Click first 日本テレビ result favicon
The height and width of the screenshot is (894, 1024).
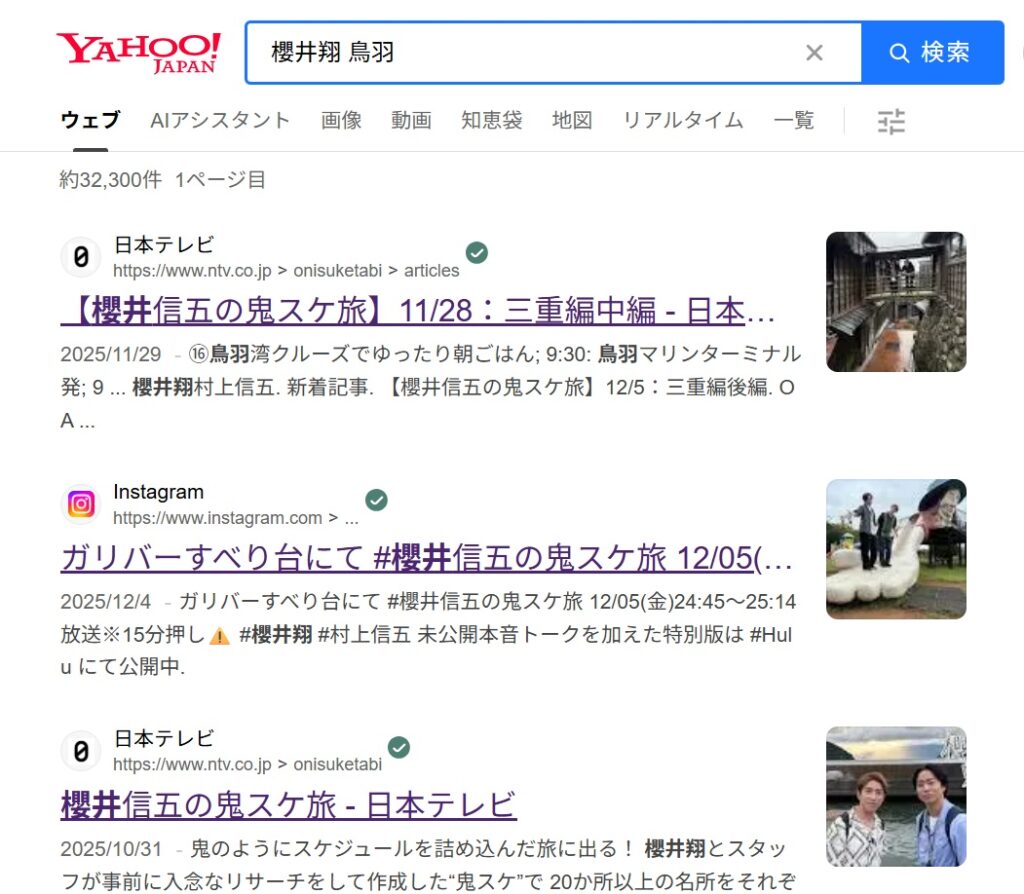(81, 257)
